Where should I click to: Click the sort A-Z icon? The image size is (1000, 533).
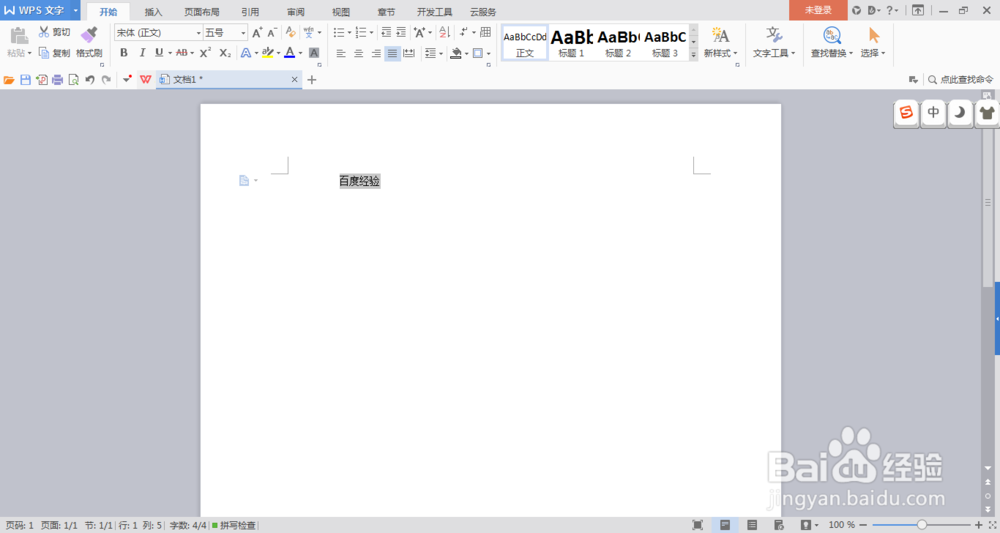coord(445,32)
